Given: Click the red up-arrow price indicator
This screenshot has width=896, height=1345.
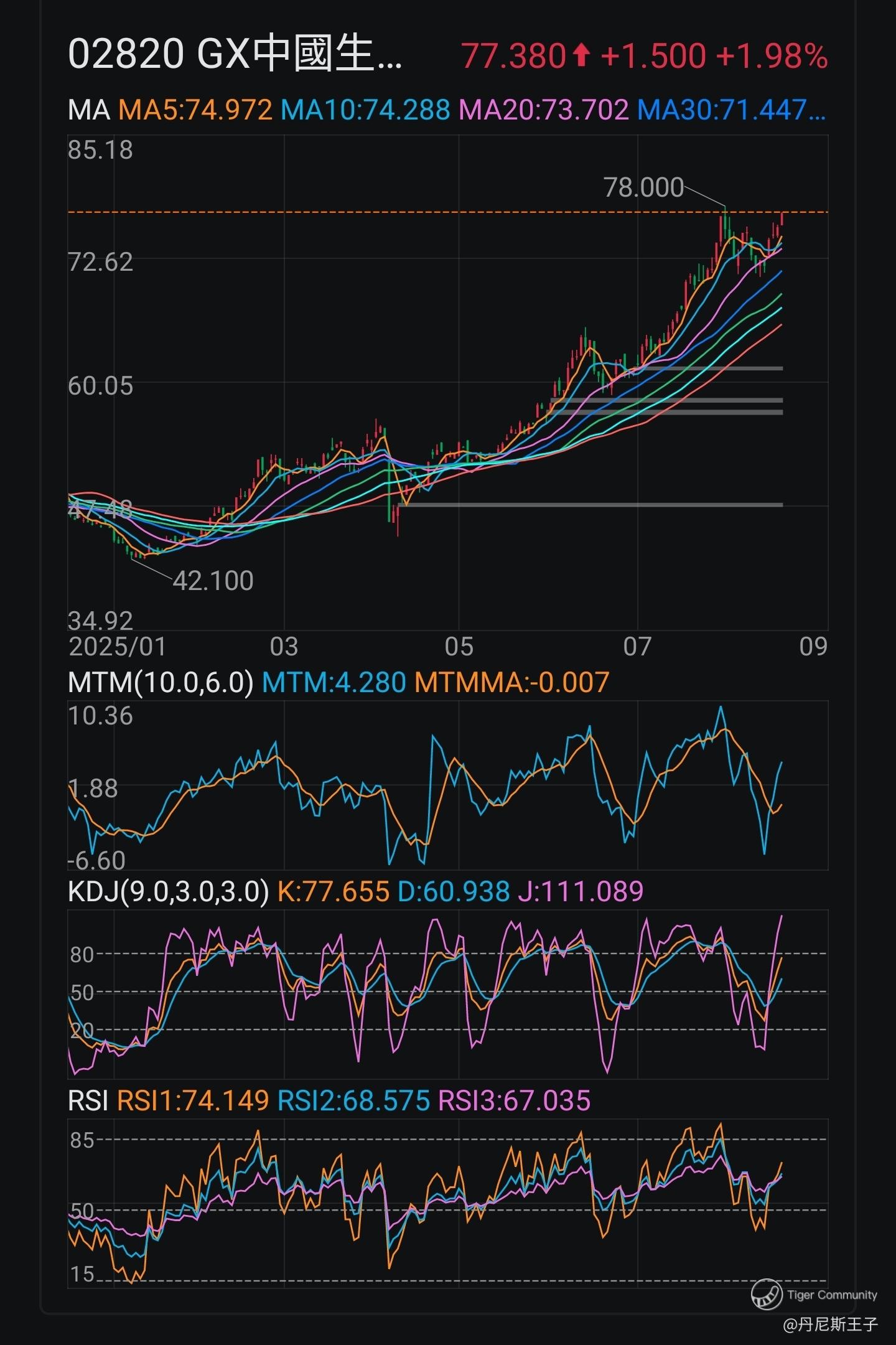Looking at the screenshot, I should click(581, 55).
